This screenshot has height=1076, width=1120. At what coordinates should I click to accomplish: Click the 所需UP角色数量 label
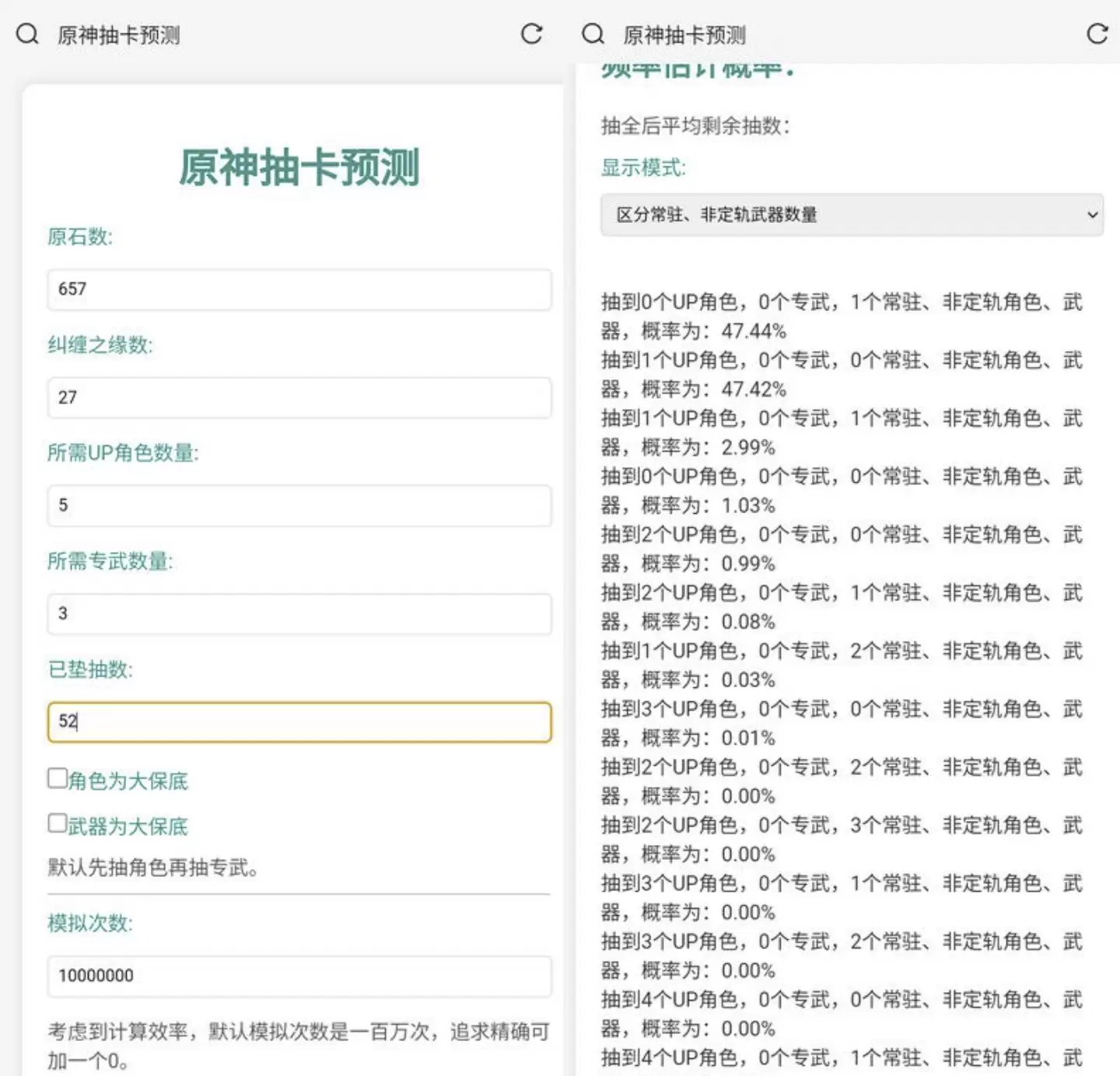pos(123,452)
